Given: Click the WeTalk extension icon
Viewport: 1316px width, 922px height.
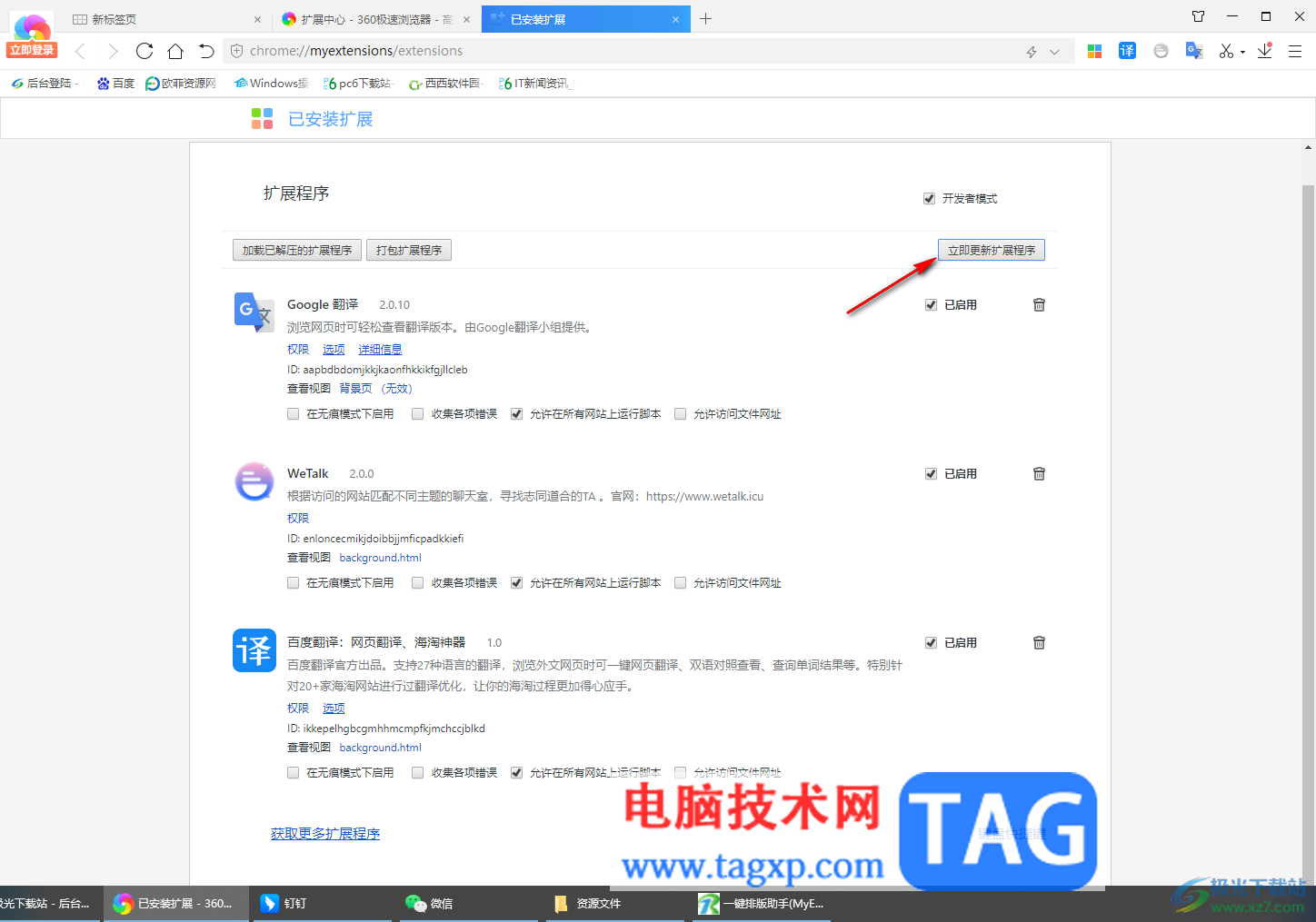Looking at the screenshot, I should 254,481.
